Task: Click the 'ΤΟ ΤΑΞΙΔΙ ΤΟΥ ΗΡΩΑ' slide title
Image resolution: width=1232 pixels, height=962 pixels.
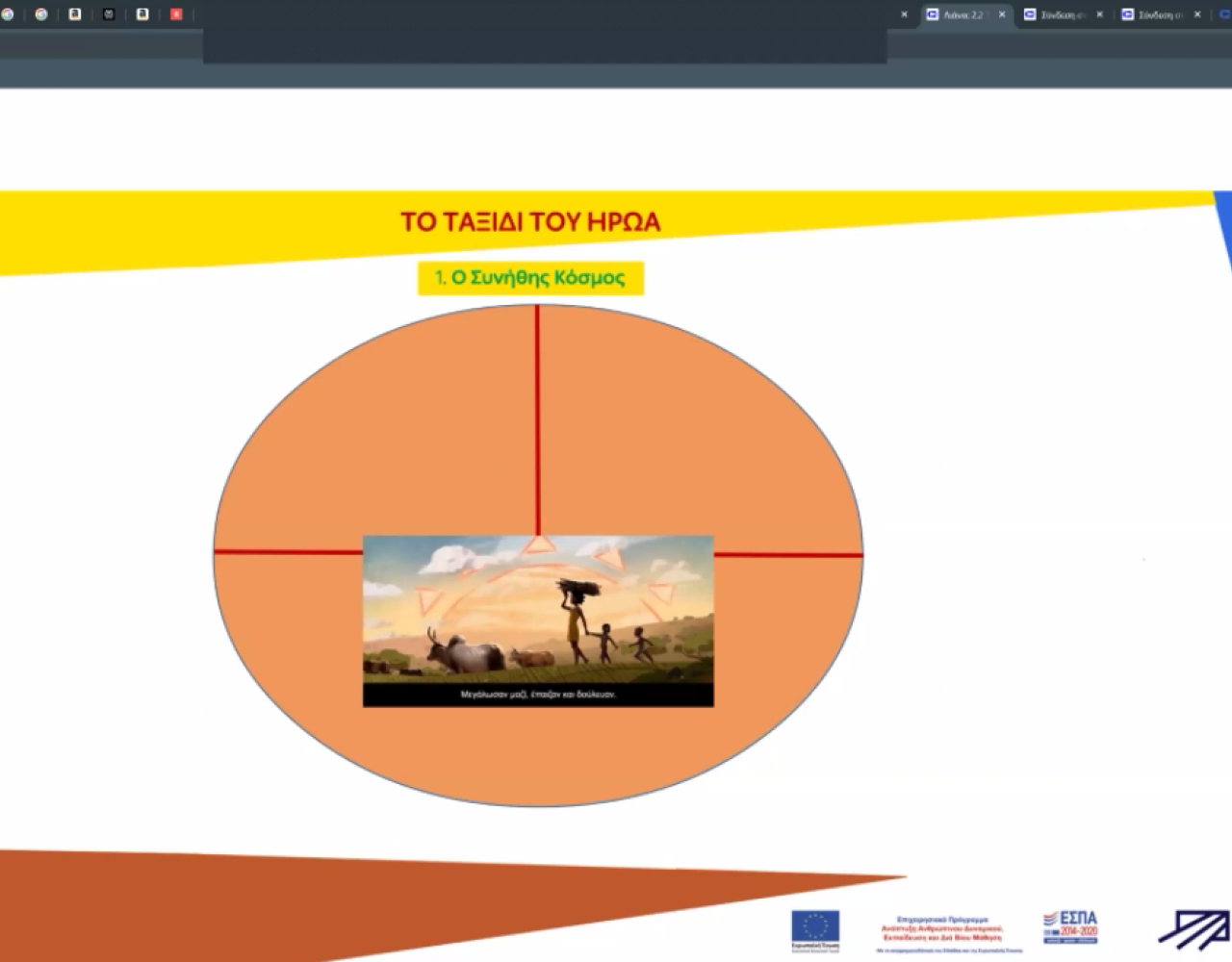Action: [x=530, y=222]
